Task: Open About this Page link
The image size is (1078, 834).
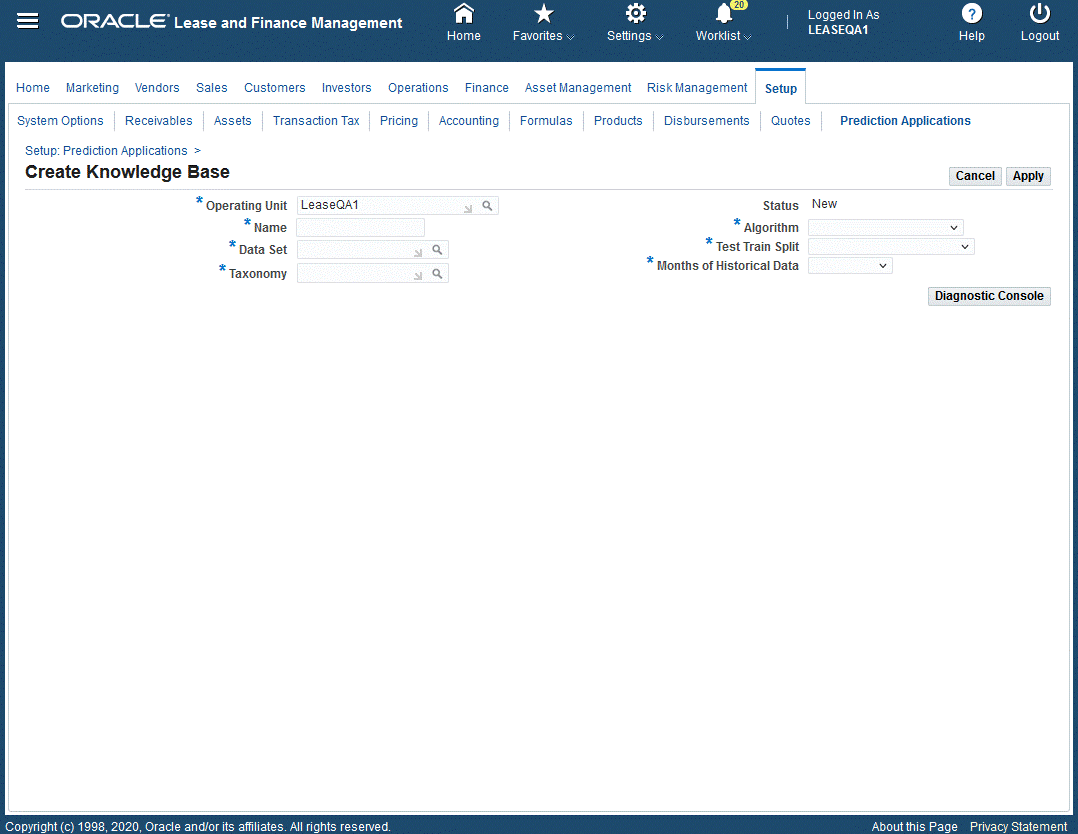Action: pyautogui.click(x=914, y=826)
